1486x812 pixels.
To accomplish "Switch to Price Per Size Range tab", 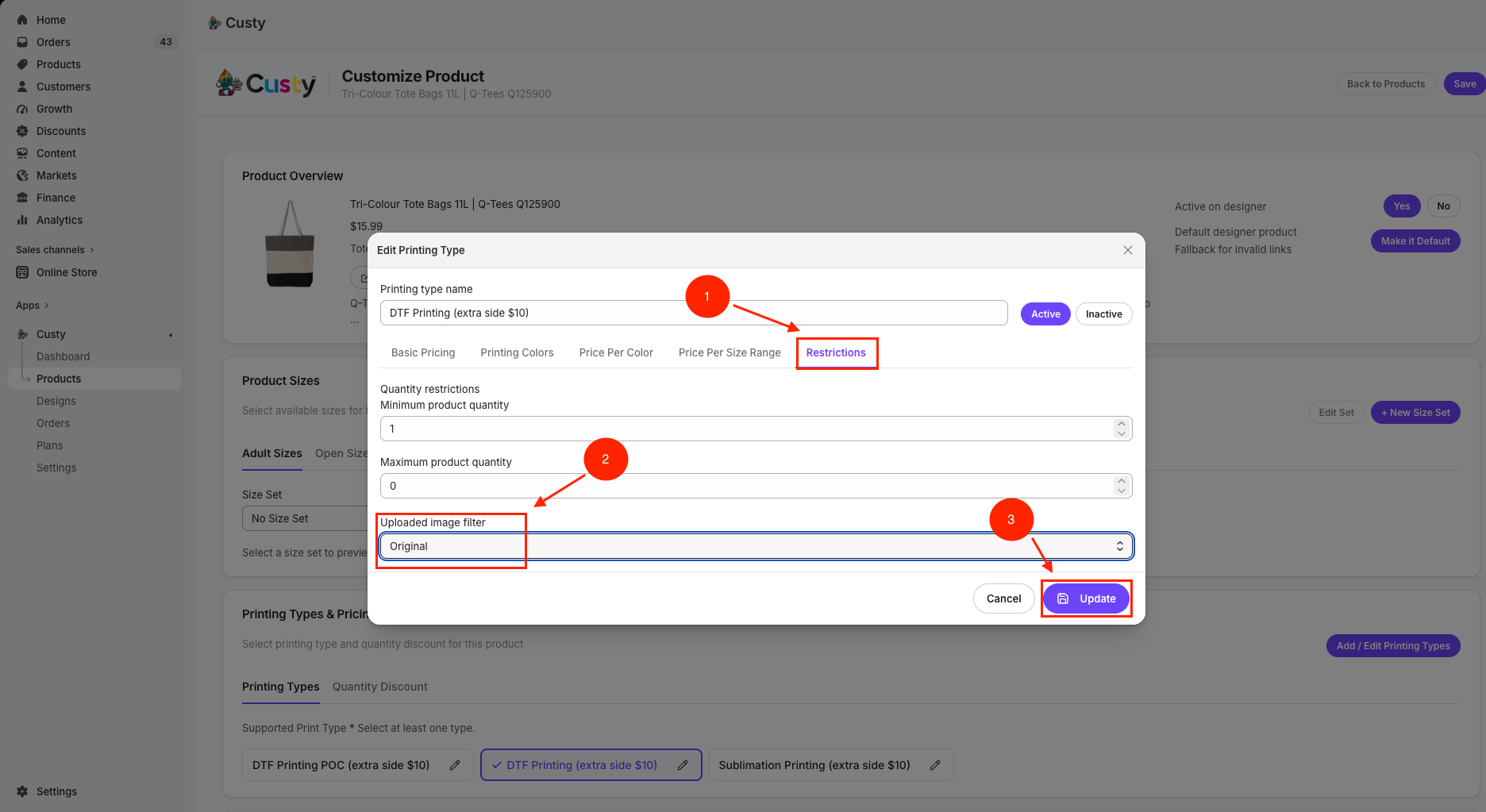I will point(730,352).
